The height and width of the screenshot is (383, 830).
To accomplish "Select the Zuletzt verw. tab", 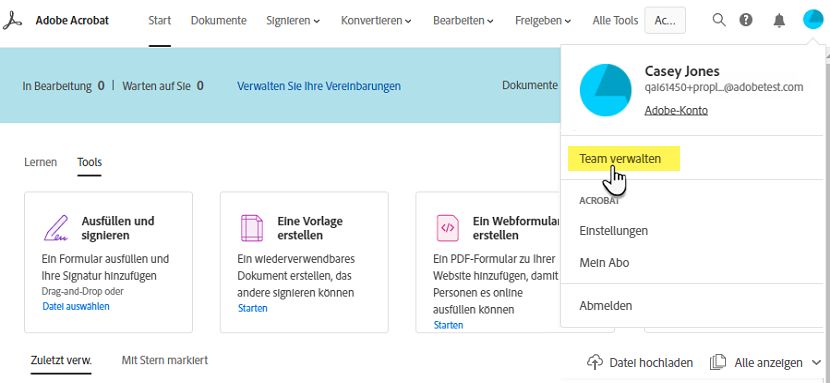I will [61, 360].
